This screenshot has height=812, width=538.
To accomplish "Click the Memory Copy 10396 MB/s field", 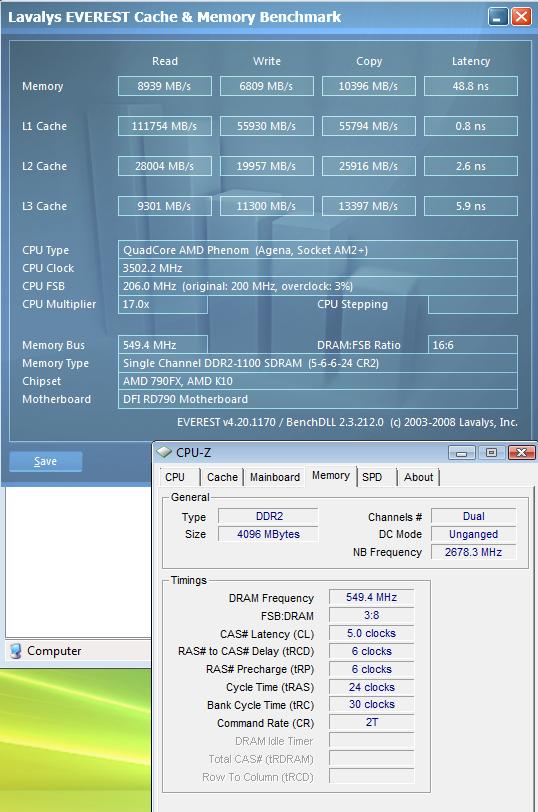I will 369,86.
